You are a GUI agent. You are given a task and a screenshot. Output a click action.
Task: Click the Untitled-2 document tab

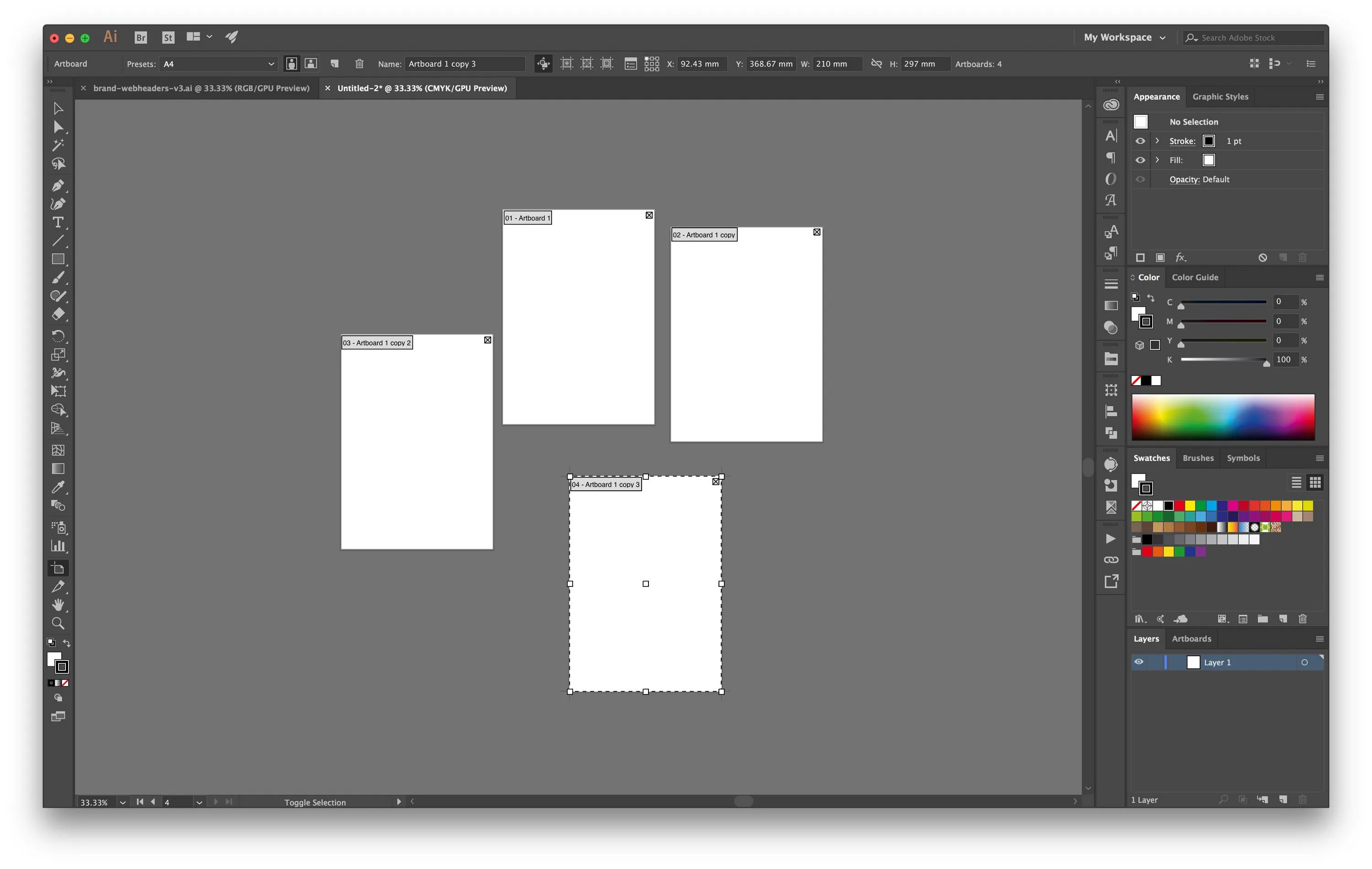[x=420, y=88]
